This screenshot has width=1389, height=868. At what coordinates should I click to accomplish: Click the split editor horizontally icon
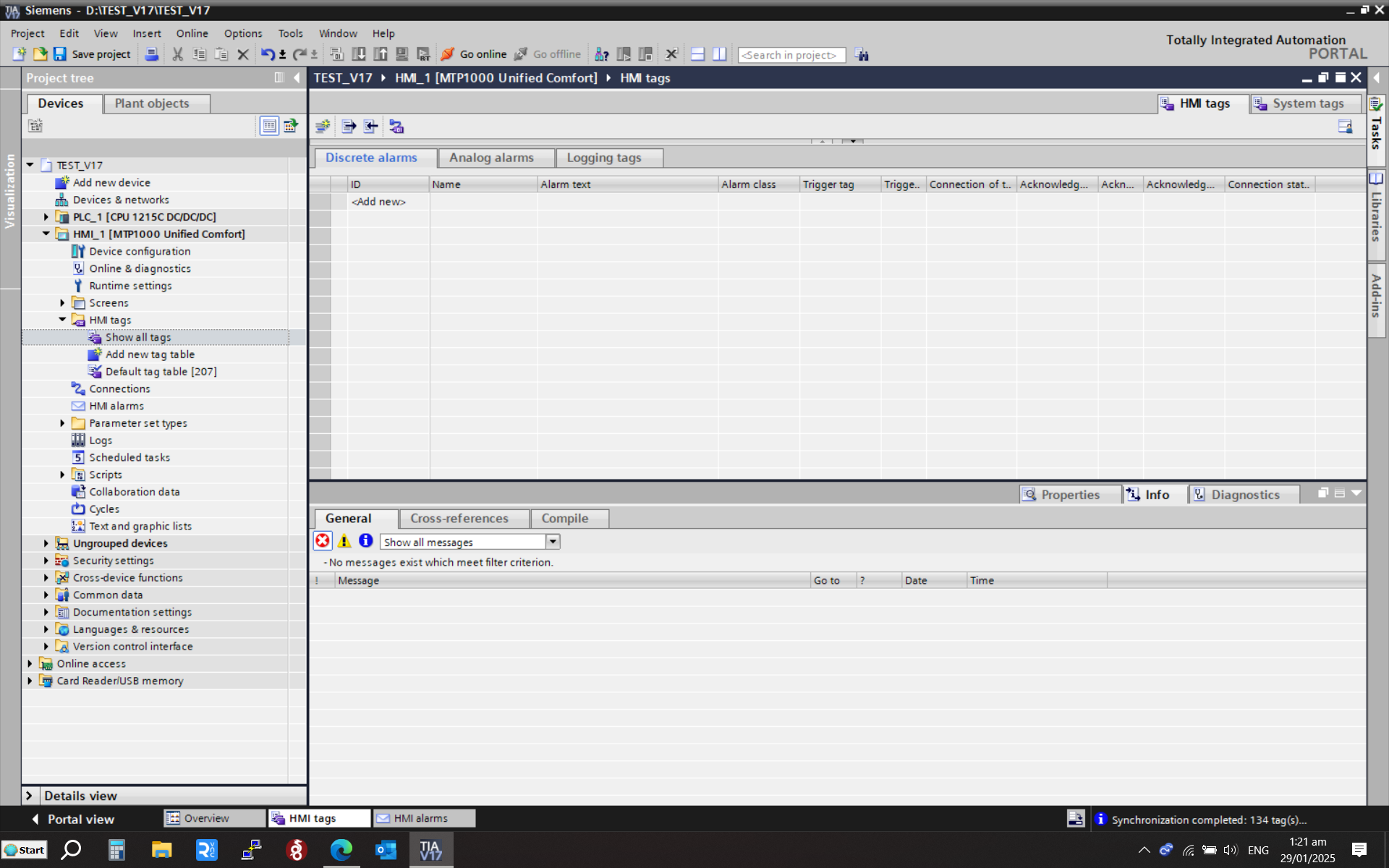pos(697,54)
